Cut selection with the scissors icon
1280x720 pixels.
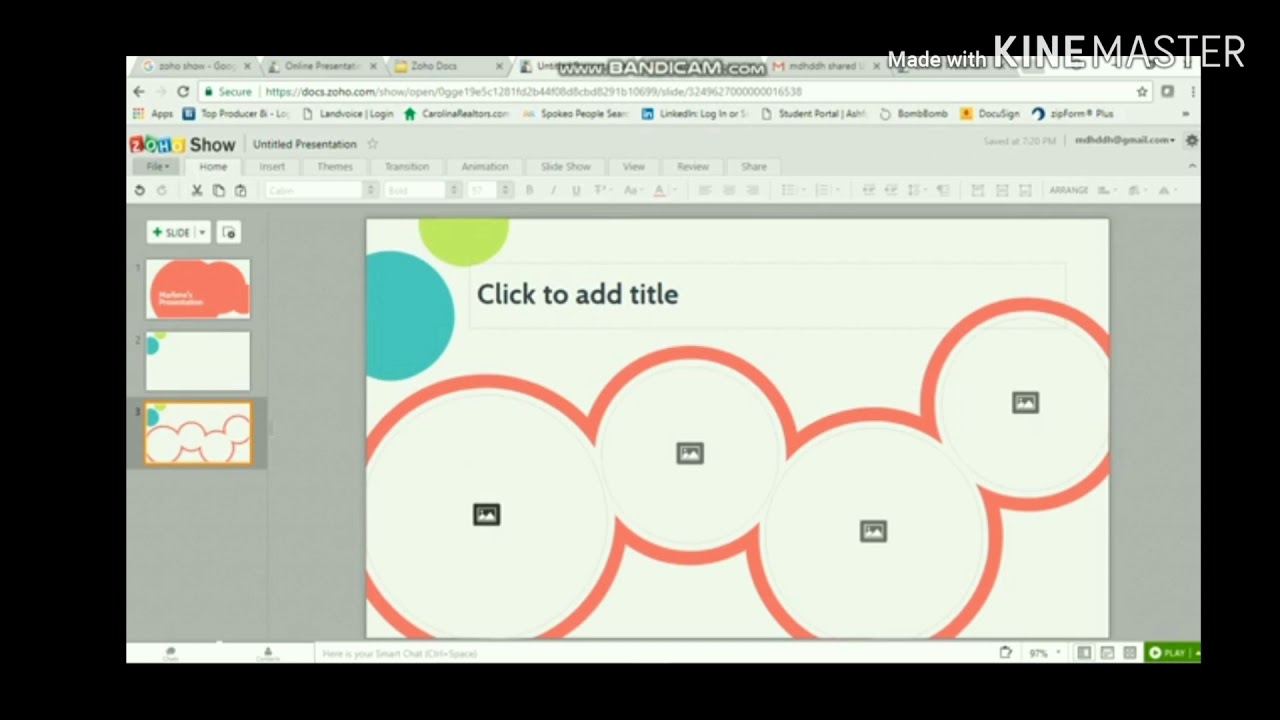tap(197, 190)
